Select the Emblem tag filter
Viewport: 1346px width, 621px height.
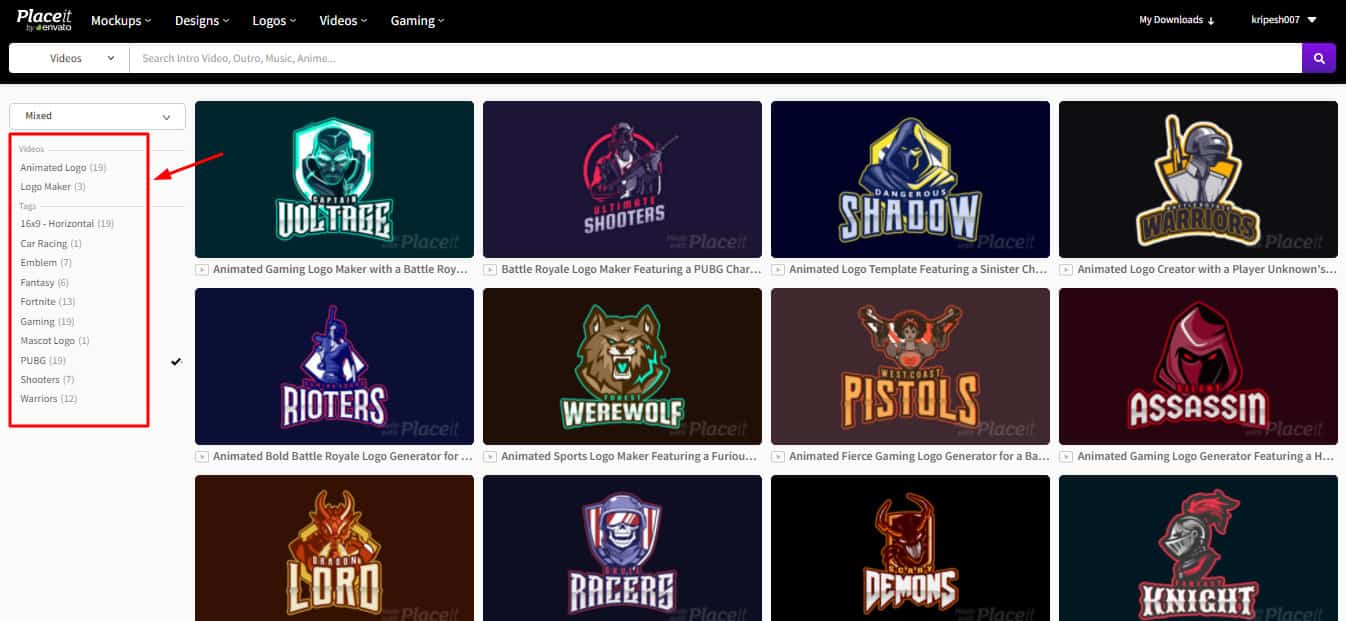click(46, 263)
